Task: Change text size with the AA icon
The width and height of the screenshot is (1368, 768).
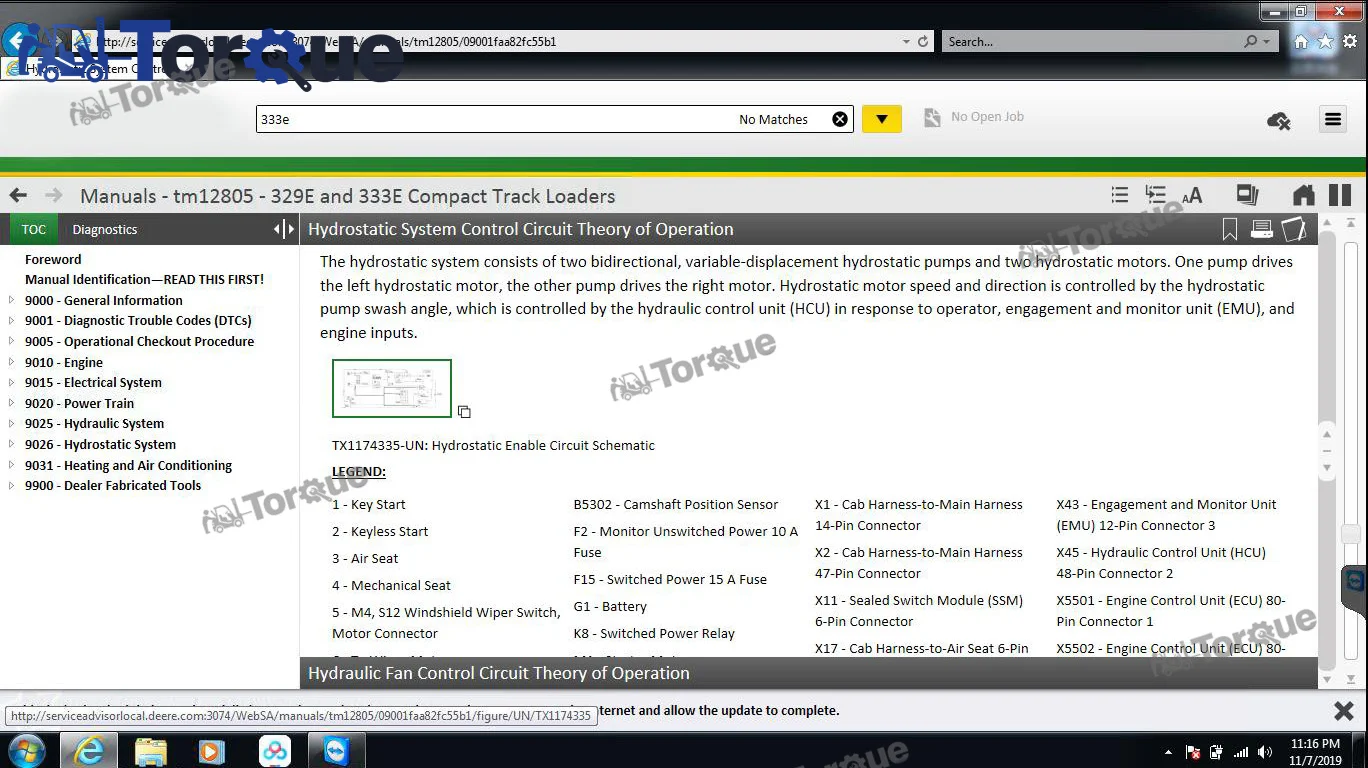Action: pos(1192,196)
